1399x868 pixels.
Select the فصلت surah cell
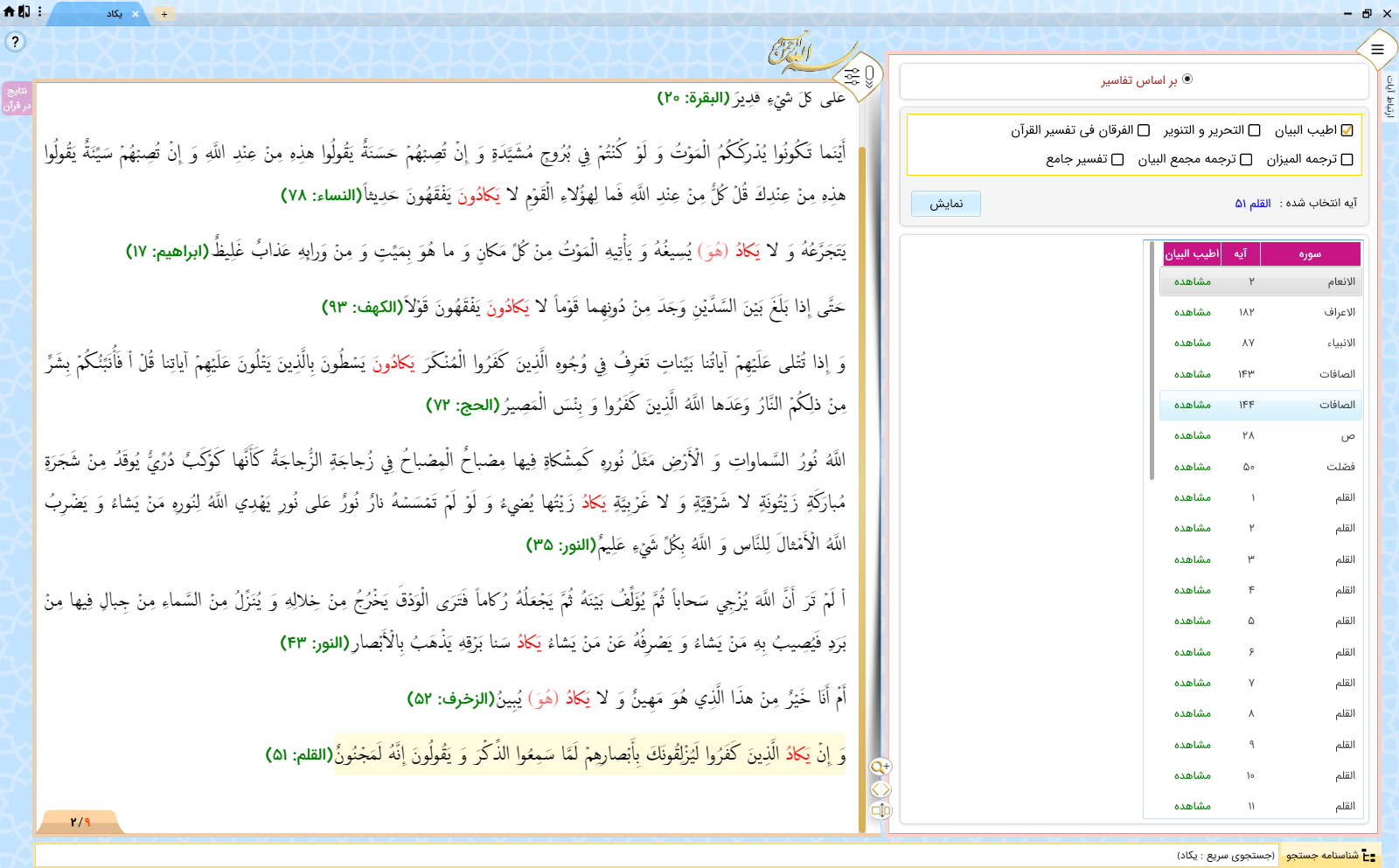coord(1340,467)
